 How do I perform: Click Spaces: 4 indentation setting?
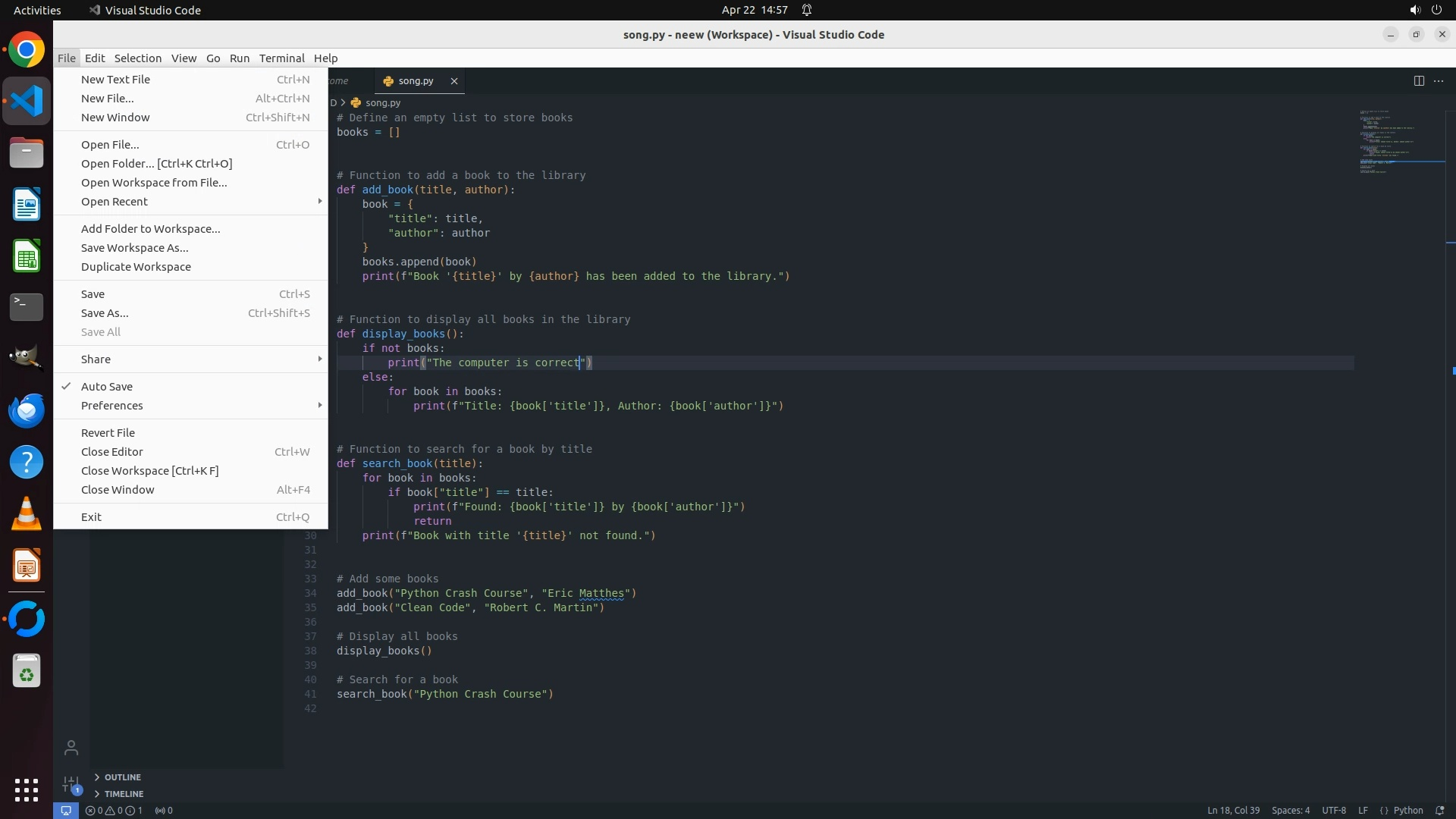1290,810
